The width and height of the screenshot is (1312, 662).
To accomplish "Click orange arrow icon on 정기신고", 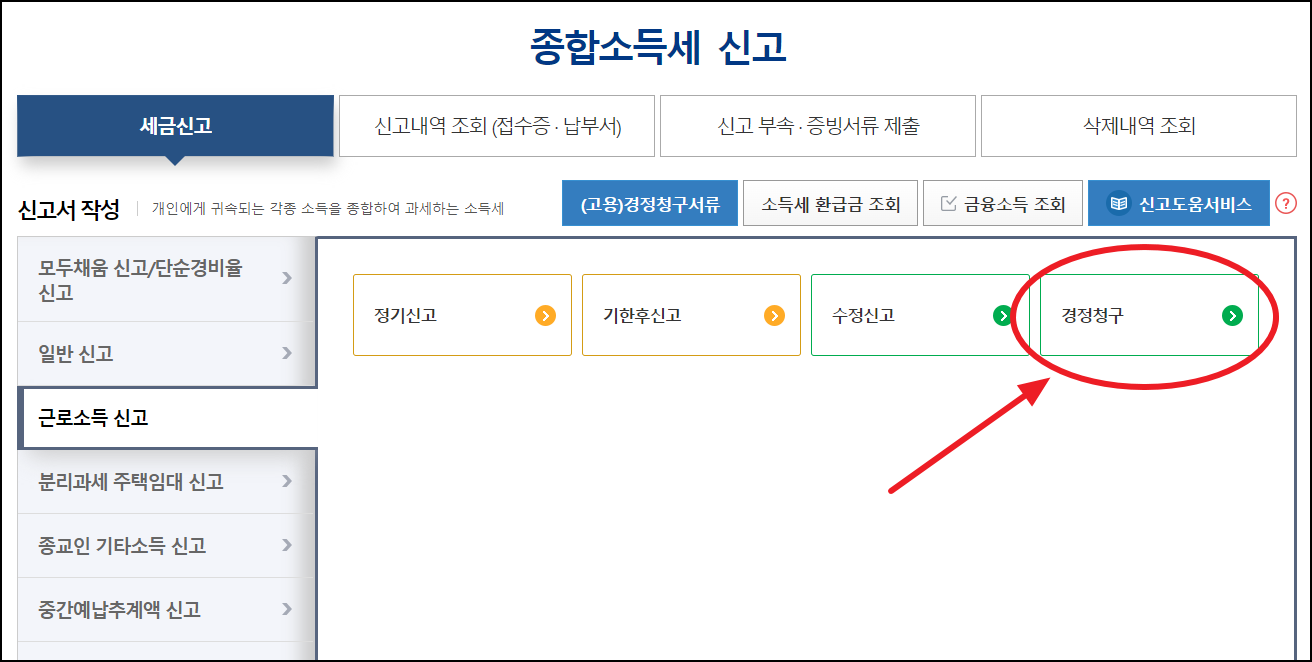I will pos(545,316).
